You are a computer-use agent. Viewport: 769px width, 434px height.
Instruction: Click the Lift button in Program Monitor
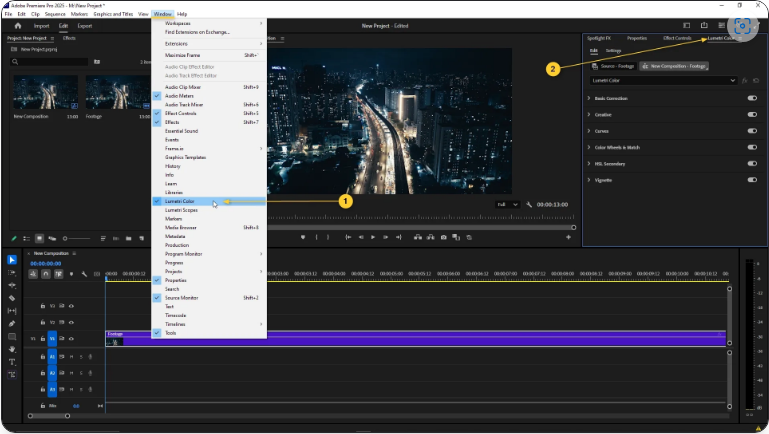tap(418, 237)
